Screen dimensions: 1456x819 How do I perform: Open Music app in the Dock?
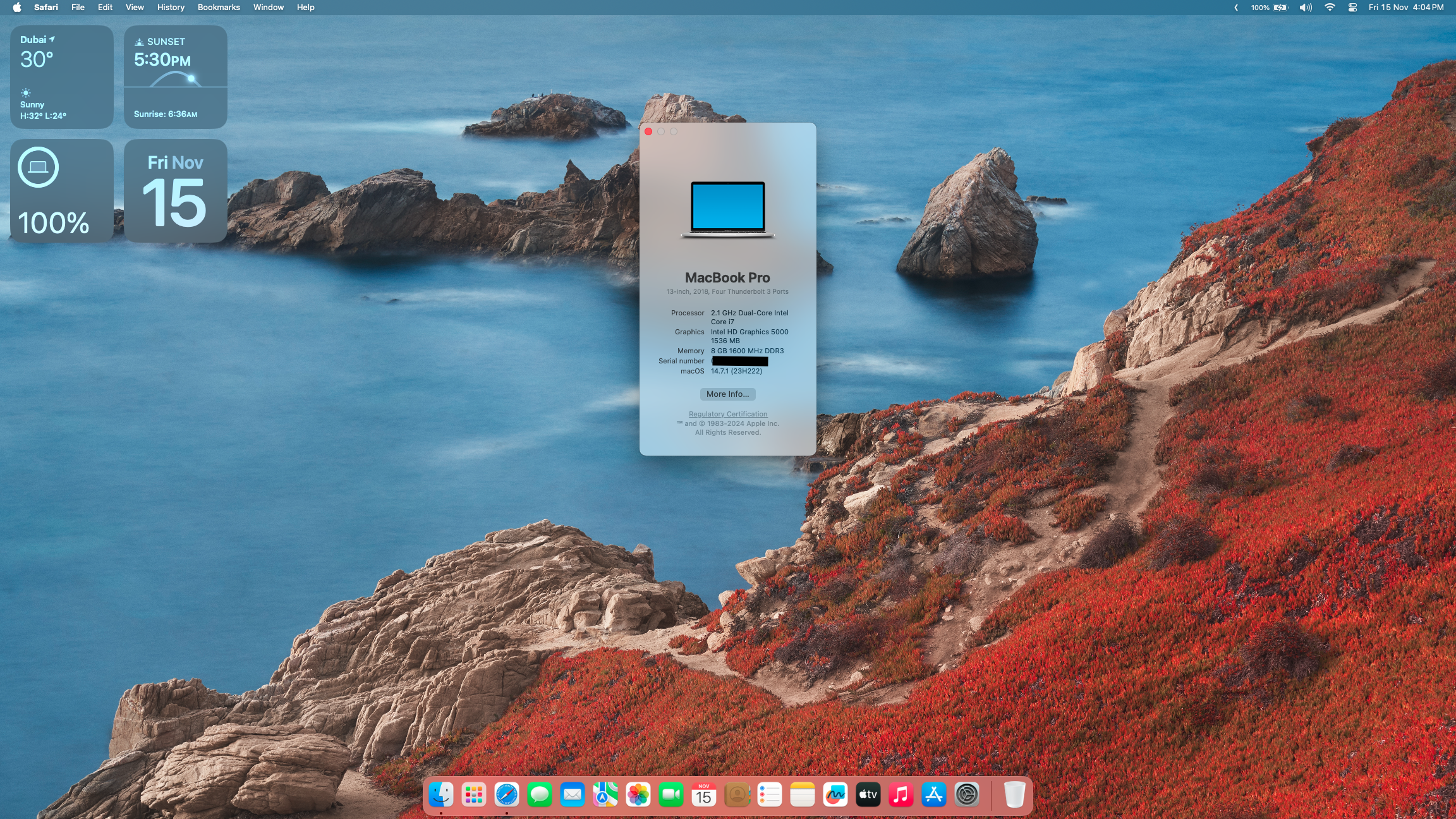tap(901, 794)
